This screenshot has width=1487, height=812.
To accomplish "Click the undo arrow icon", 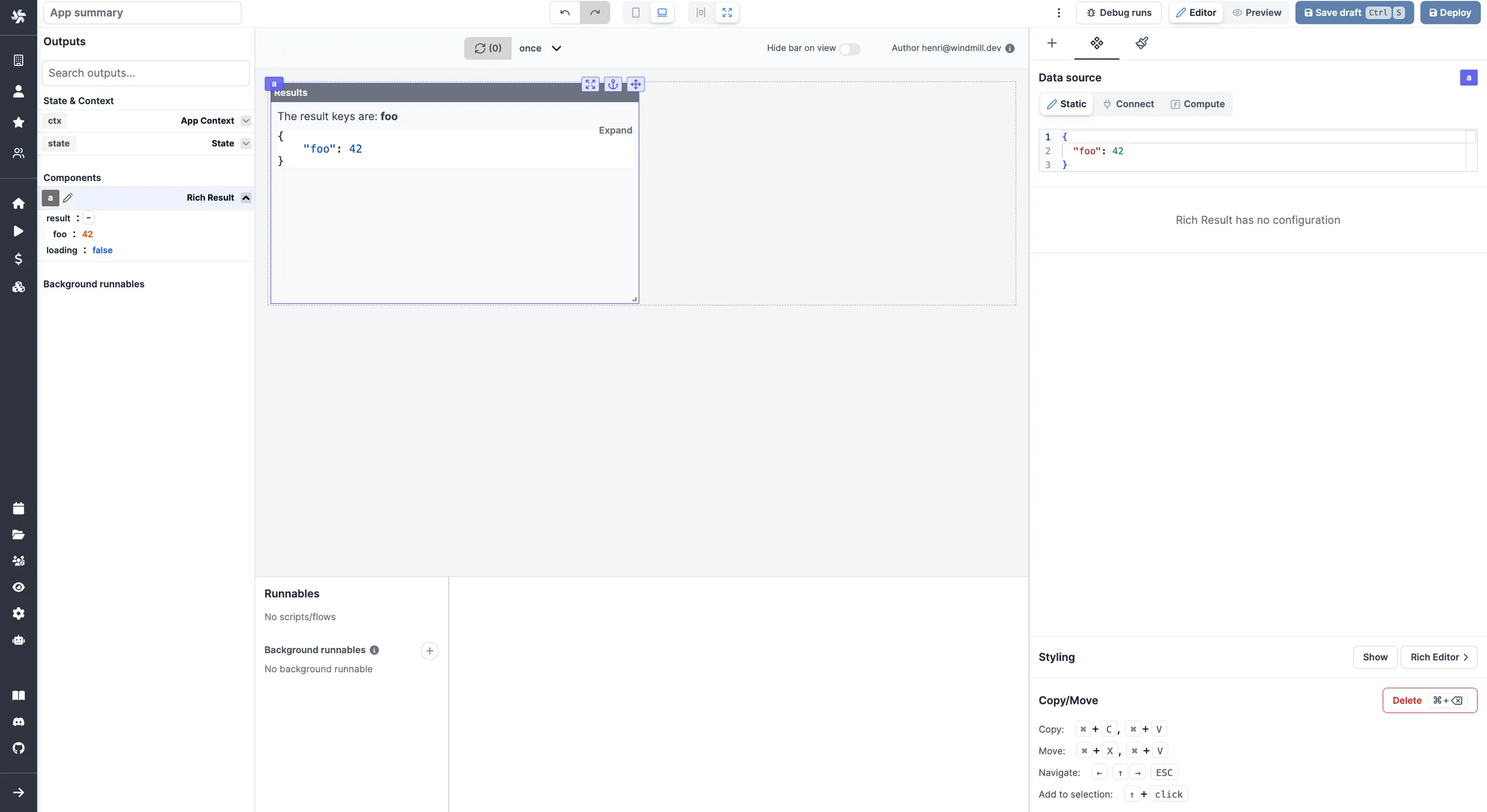I will [x=564, y=12].
